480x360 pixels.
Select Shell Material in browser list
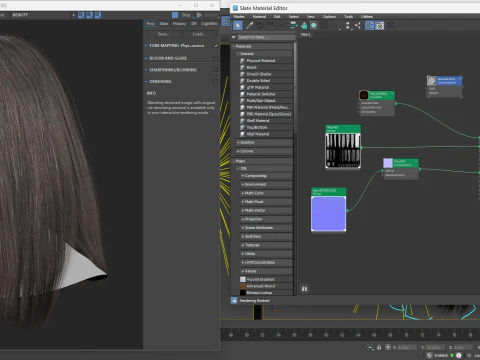(x=266, y=121)
